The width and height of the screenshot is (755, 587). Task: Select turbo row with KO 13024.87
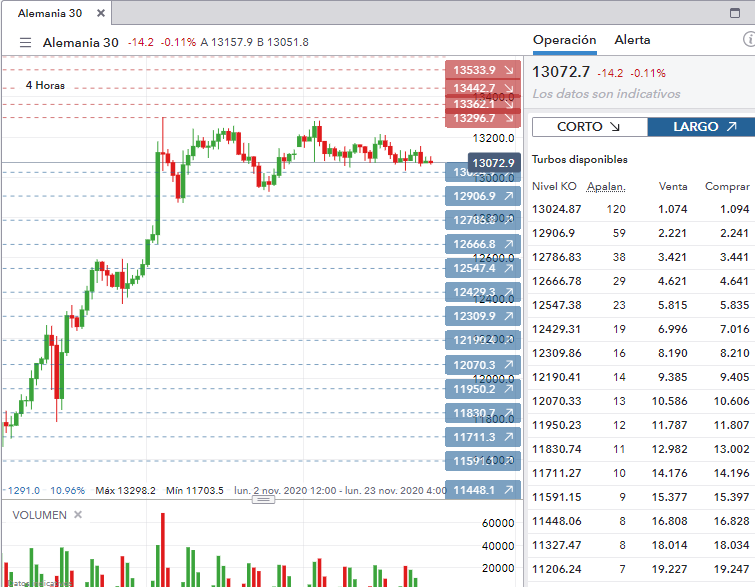(x=641, y=209)
